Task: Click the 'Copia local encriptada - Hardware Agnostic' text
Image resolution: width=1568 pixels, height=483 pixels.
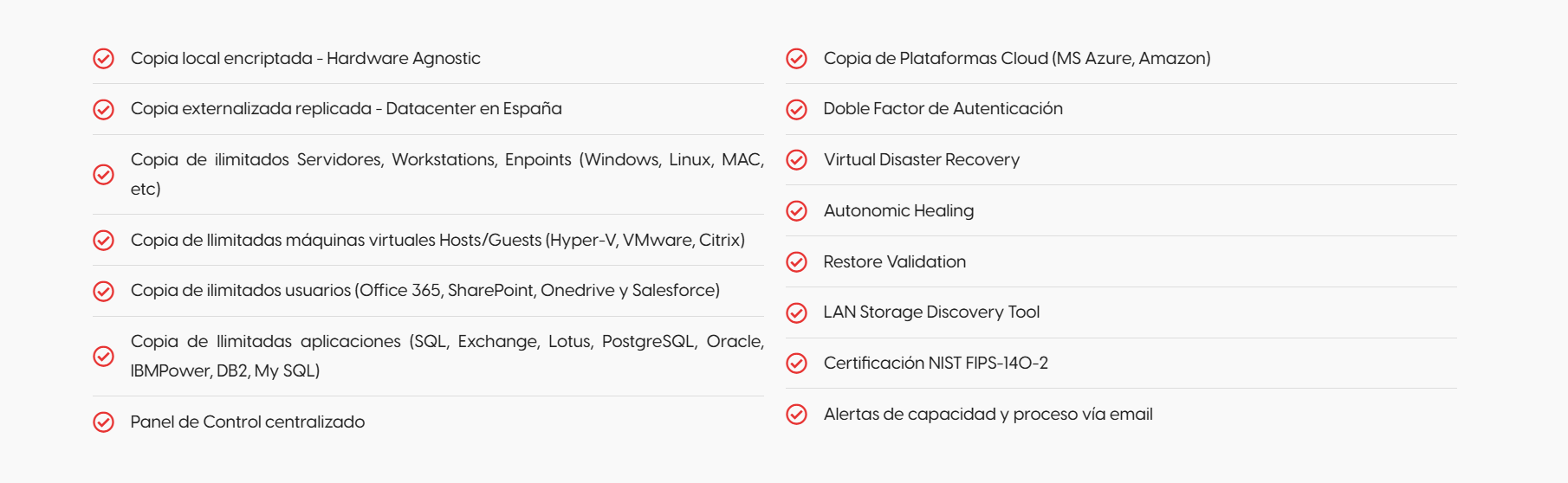Action: [x=305, y=58]
